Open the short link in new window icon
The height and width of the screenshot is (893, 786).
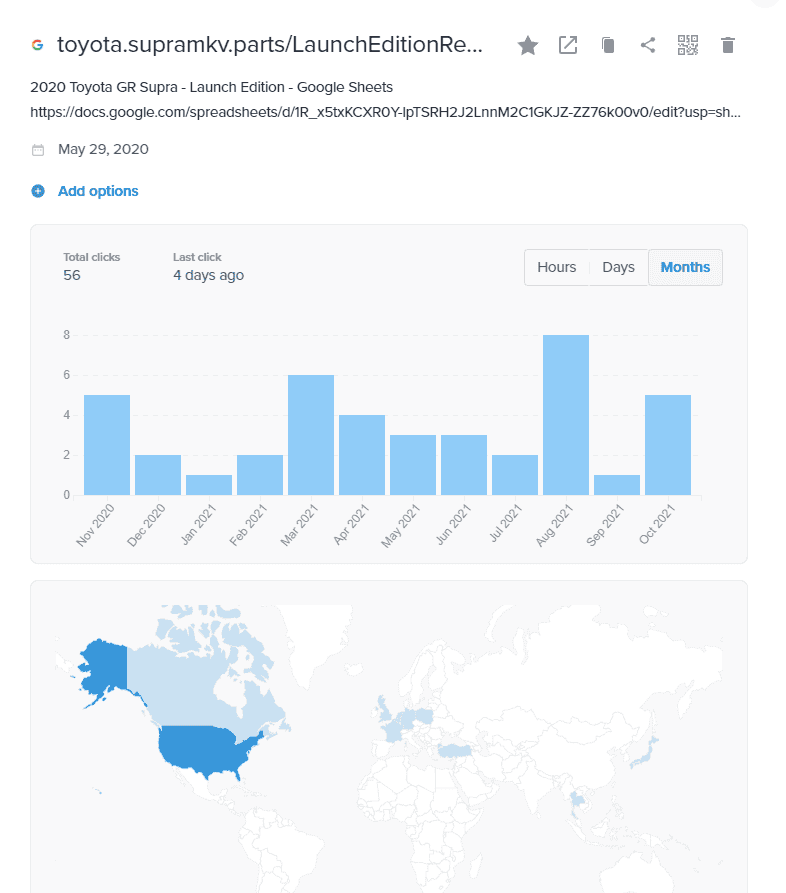click(568, 45)
